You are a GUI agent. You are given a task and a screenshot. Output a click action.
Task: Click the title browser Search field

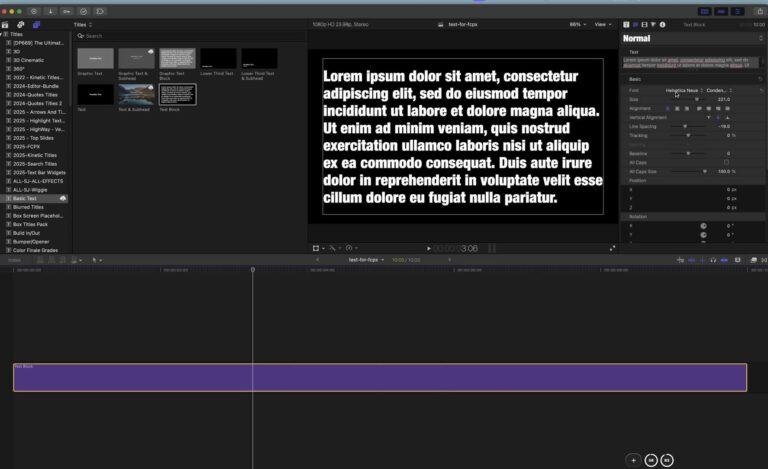(x=190, y=36)
